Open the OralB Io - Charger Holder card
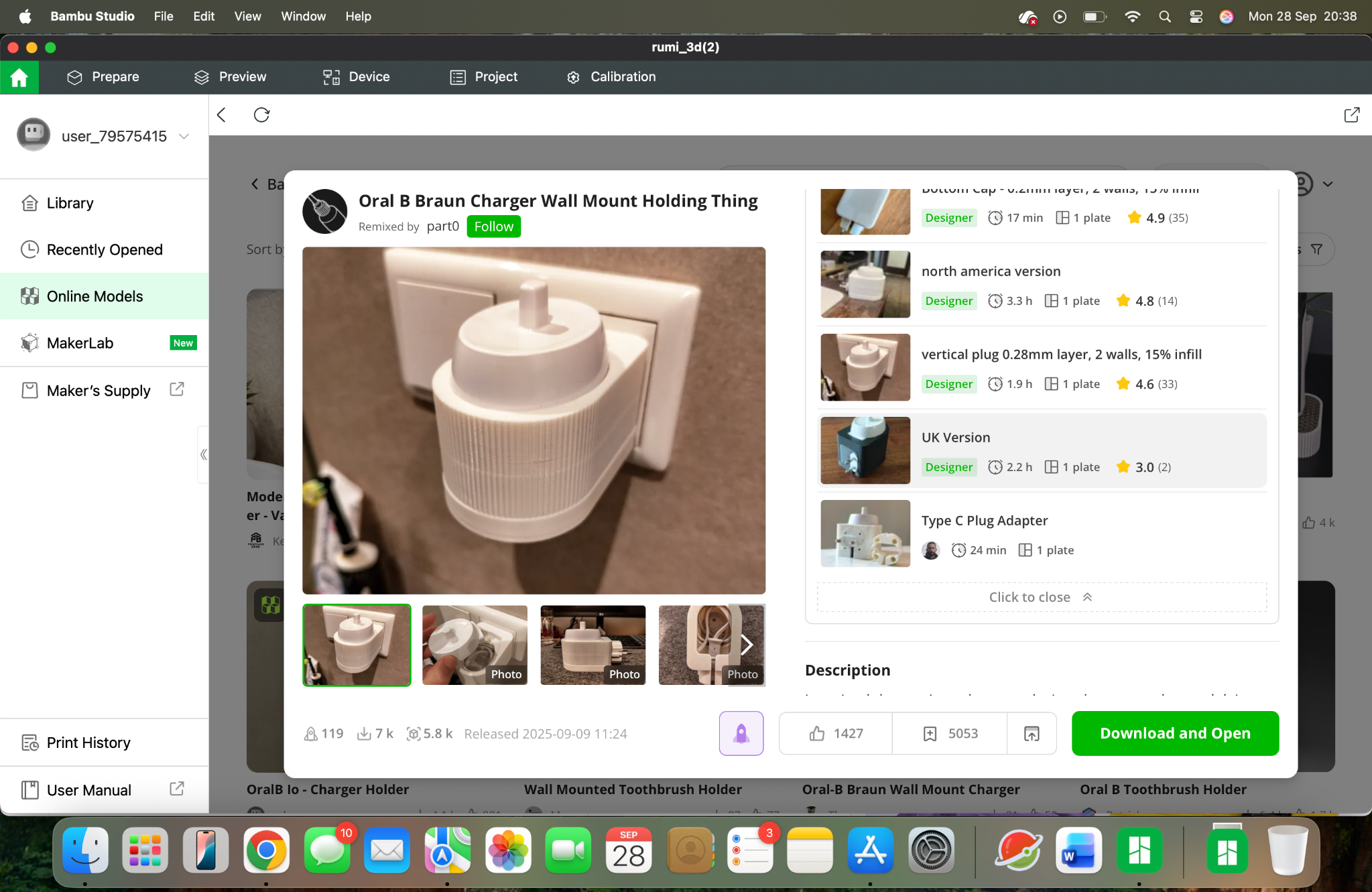Screen dimensions: 1372x892 point(328,789)
